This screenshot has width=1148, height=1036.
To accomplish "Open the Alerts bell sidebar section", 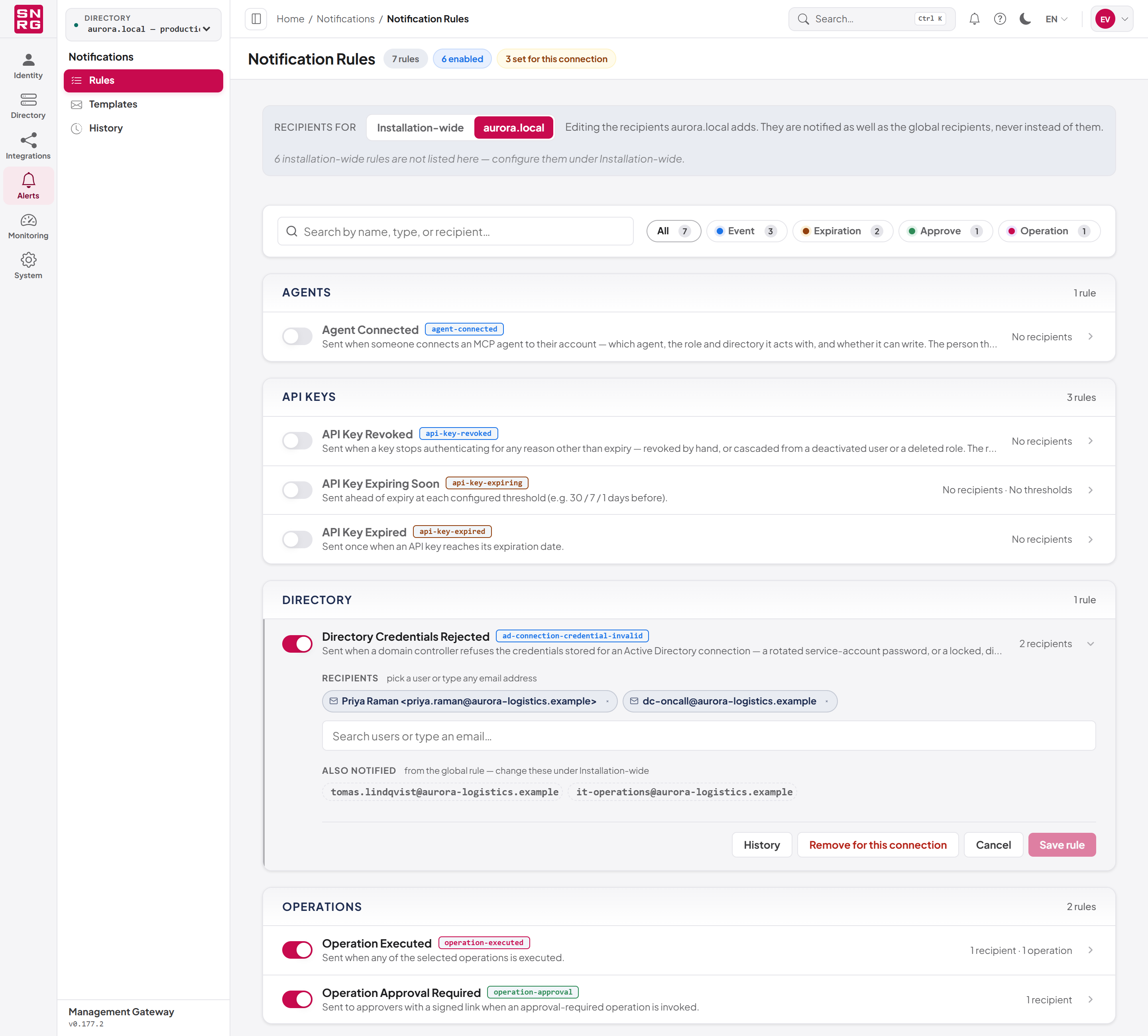I will [28, 186].
